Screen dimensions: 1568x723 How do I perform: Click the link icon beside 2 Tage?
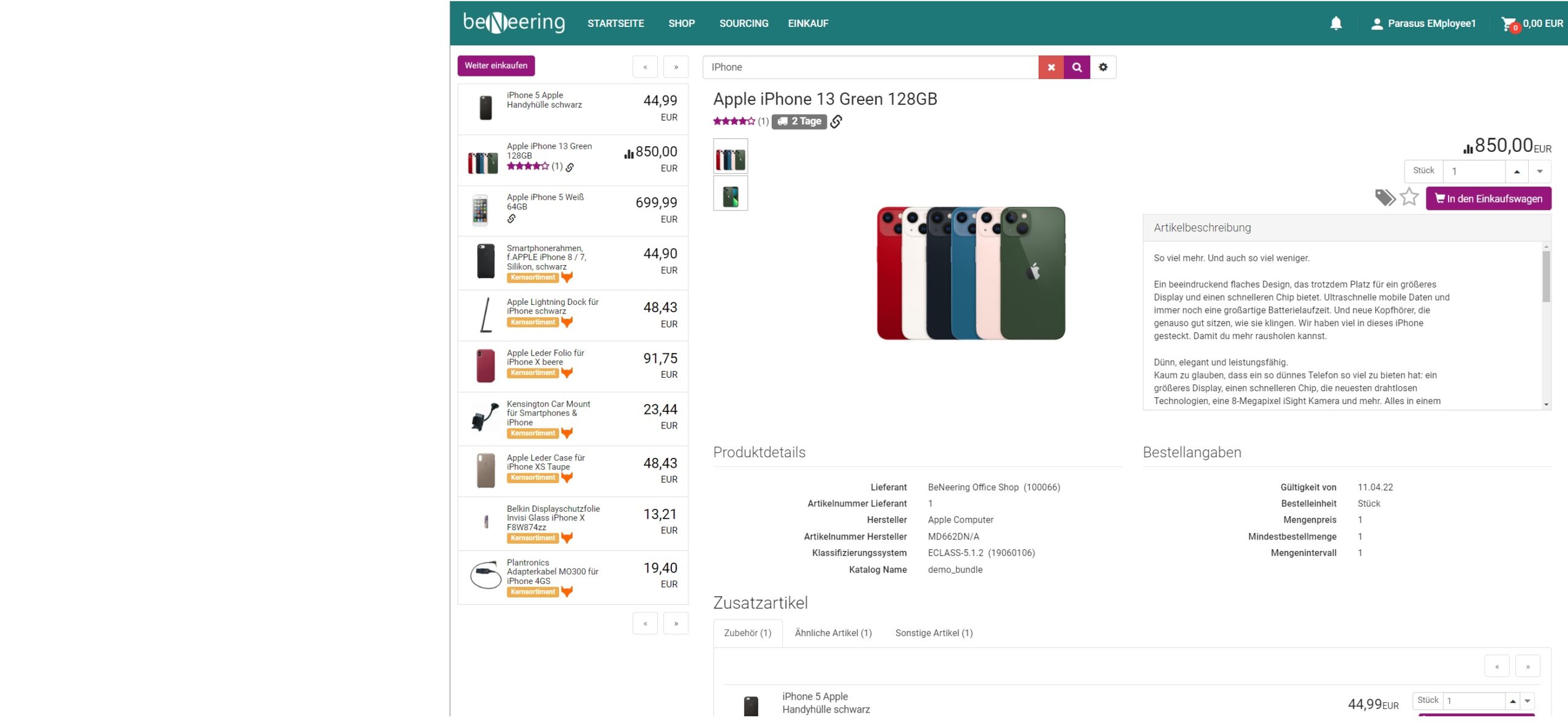836,121
